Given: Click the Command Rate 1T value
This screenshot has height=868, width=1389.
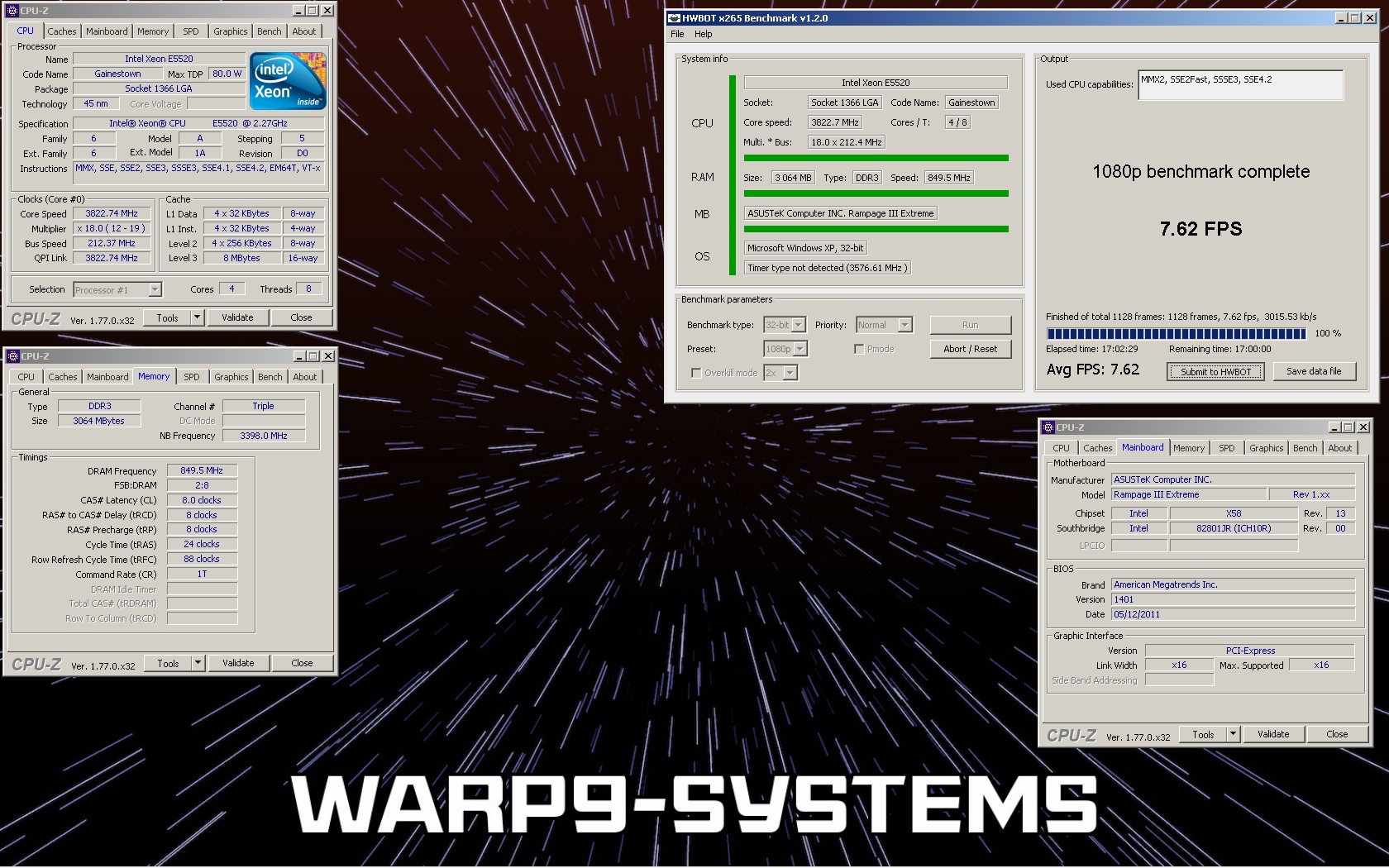Looking at the screenshot, I should (x=202, y=574).
